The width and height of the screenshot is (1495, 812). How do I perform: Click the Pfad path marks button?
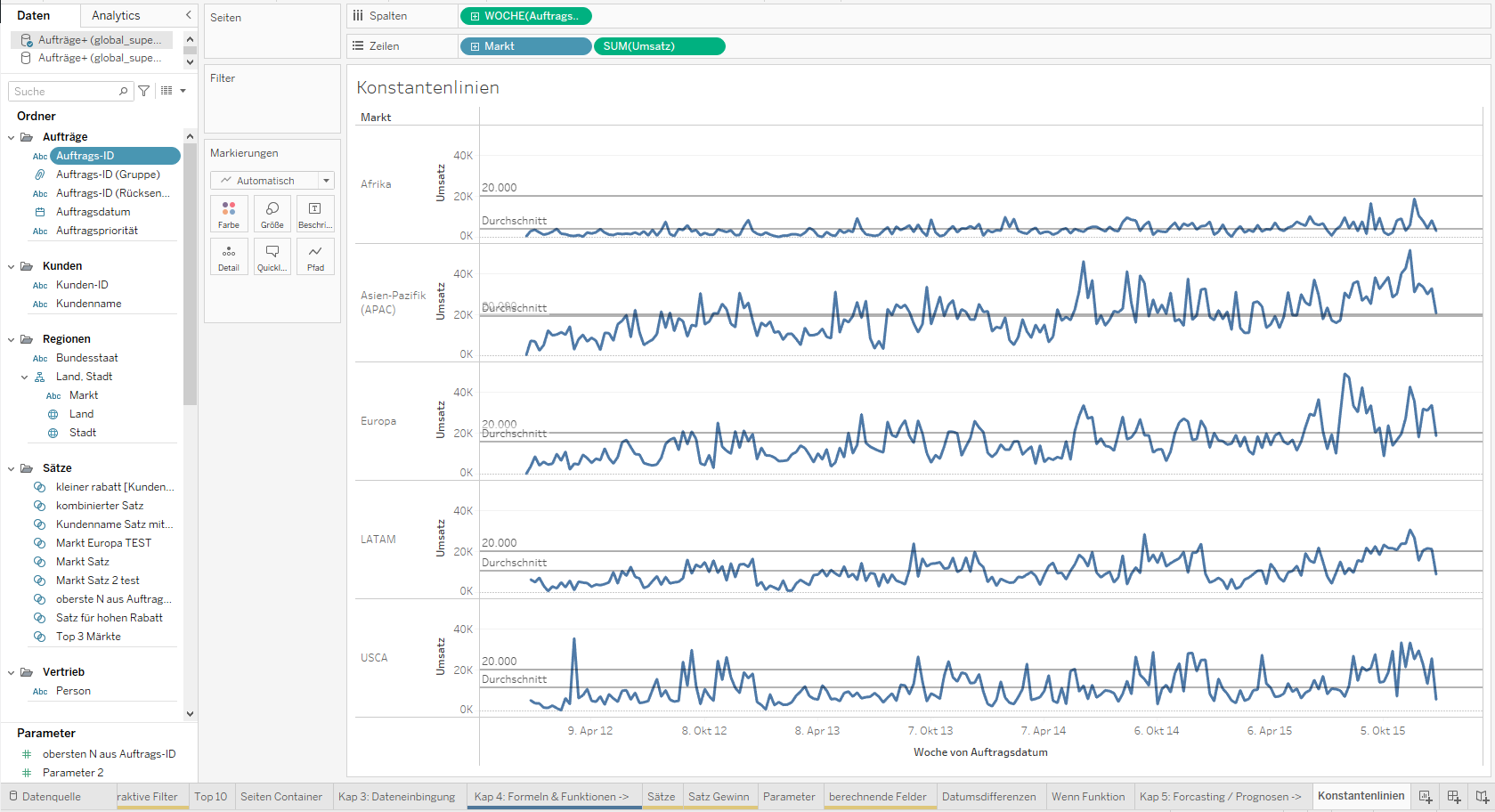[x=315, y=256]
